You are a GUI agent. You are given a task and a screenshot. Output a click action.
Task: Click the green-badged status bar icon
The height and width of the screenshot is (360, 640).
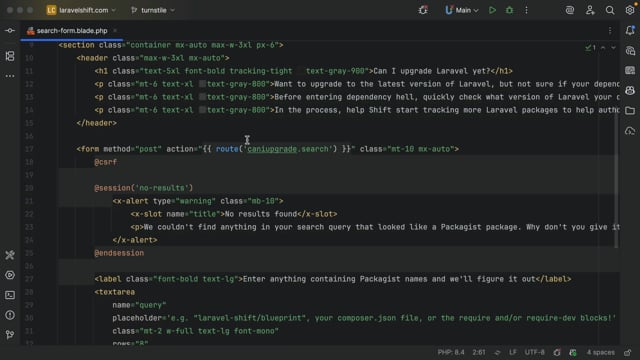tap(573, 352)
